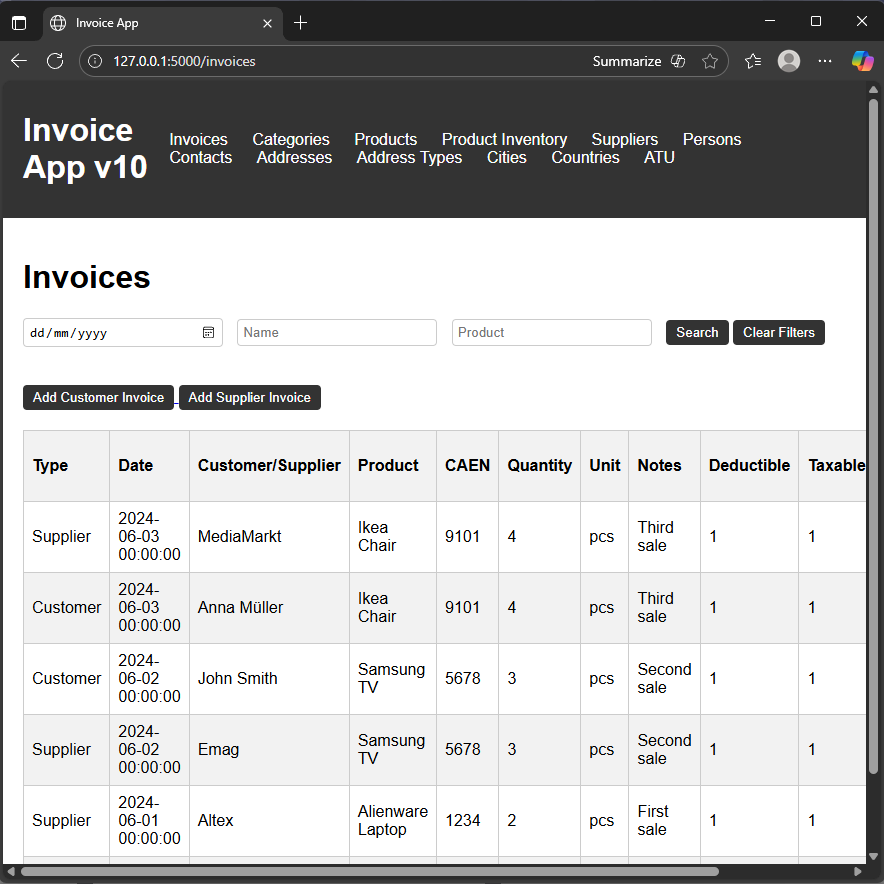The width and height of the screenshot is (884, 884).
Task: Reload the page with refresh icon
Action: (55, 61)
